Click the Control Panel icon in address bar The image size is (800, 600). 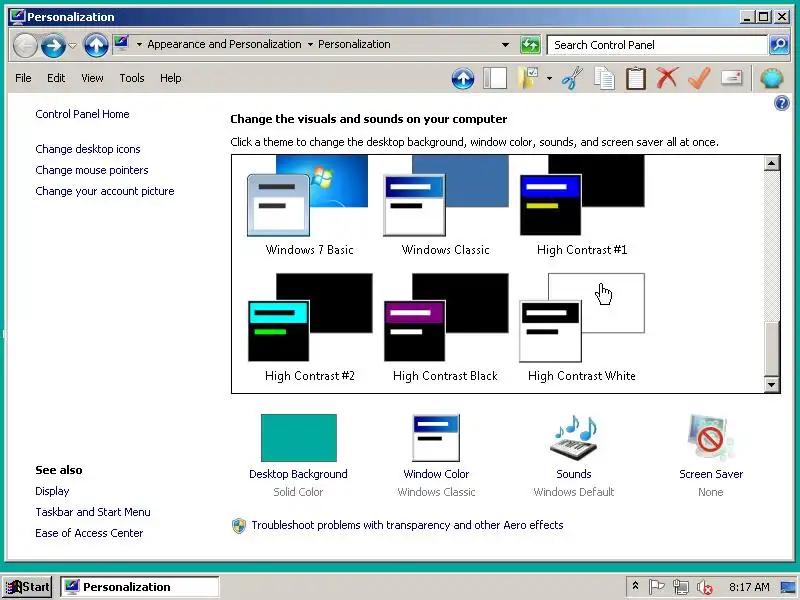click(121, 44)
